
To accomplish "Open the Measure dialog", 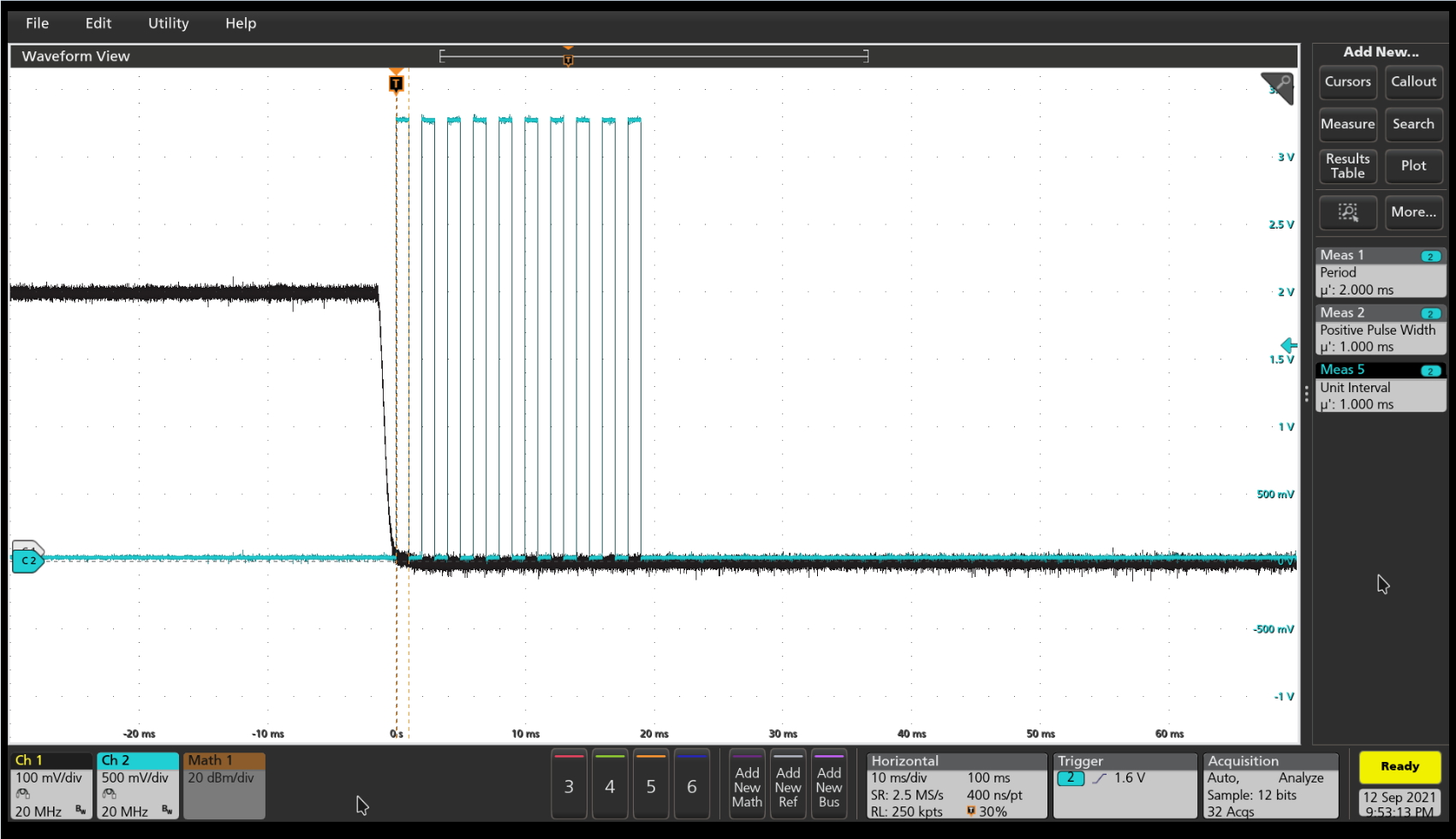I will [1347, 124].
